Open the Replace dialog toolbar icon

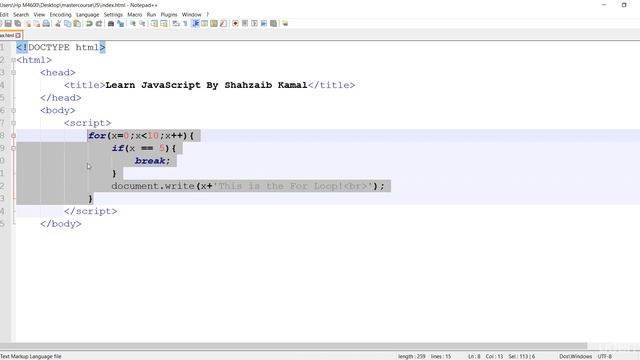click(120, 24)
